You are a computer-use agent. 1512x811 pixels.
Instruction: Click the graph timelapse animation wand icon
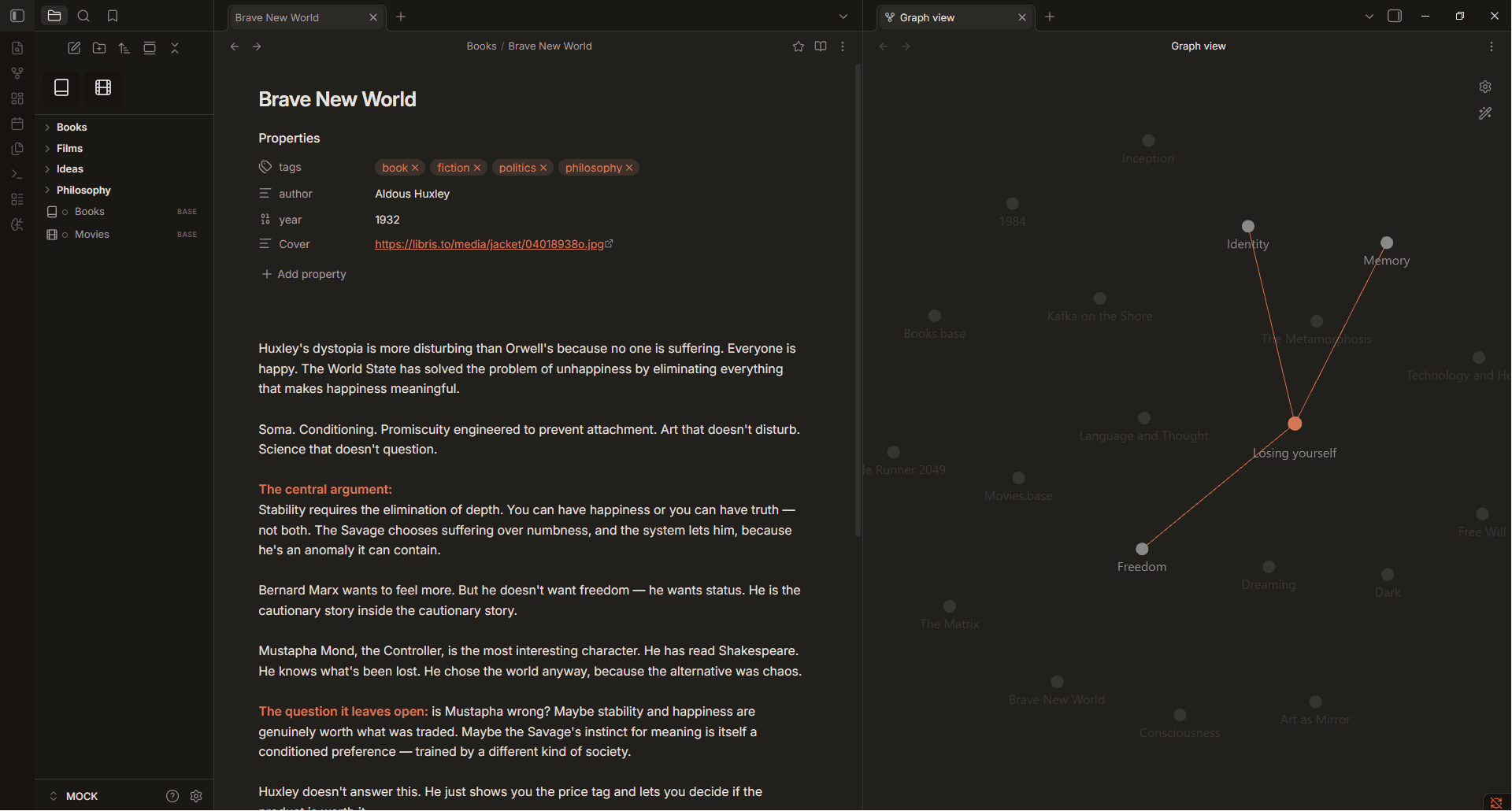[1485, 113]
